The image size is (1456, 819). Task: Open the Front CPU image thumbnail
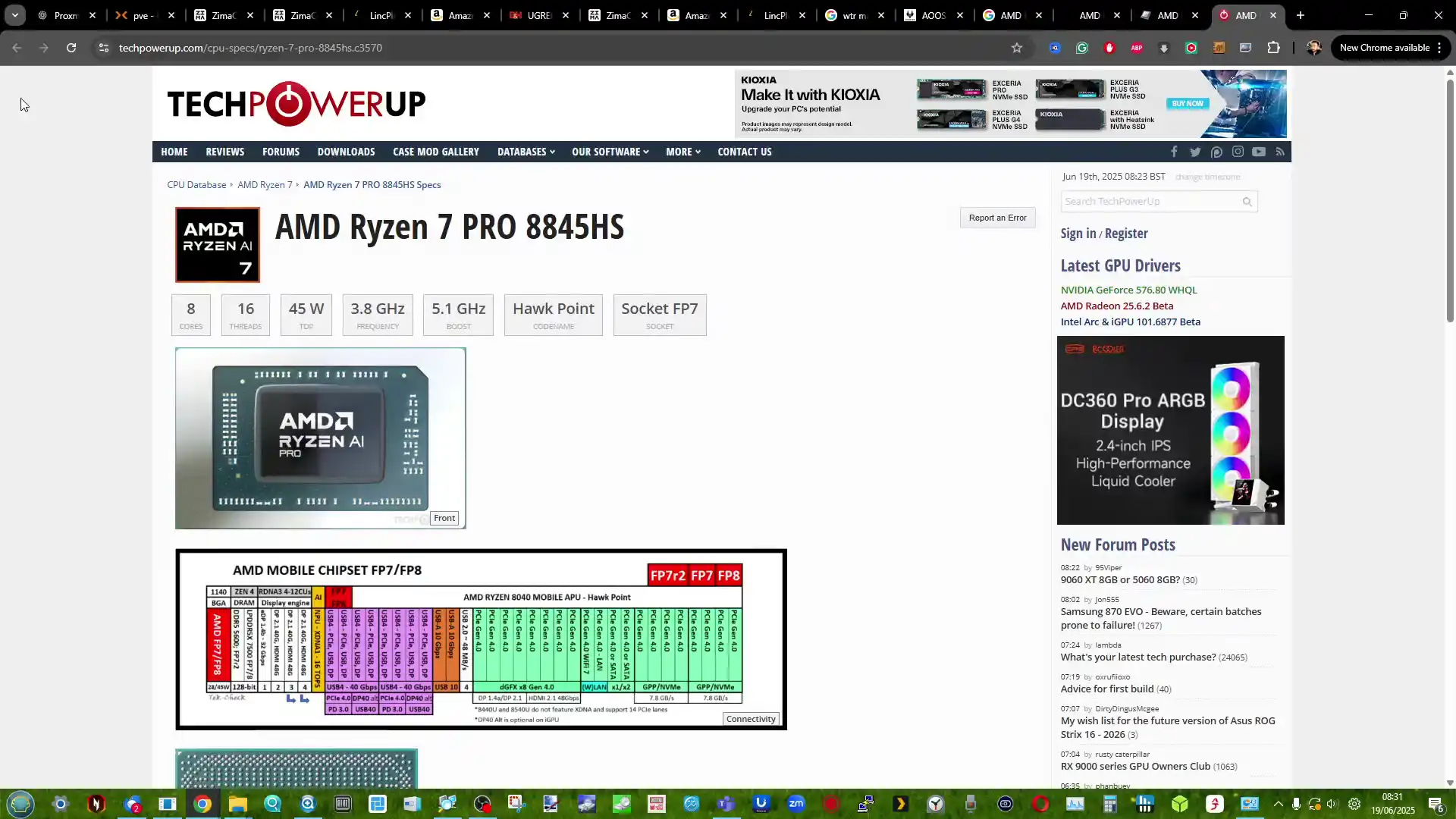321,438
